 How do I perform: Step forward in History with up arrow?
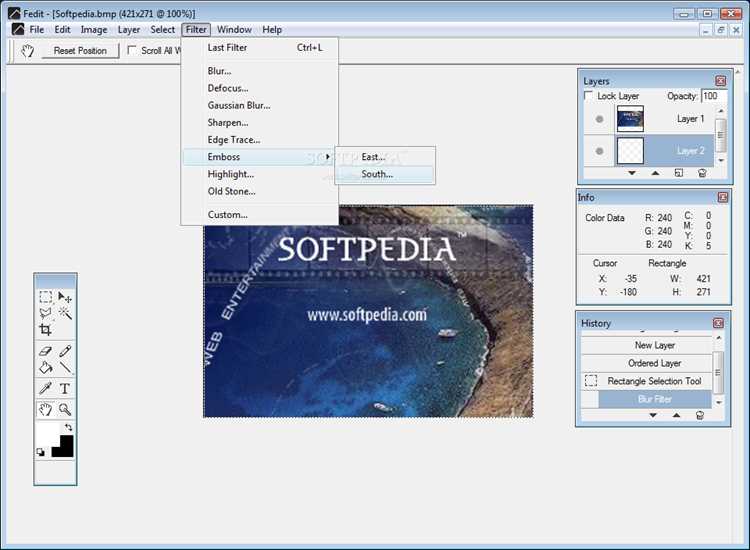(x=676, y=415)
